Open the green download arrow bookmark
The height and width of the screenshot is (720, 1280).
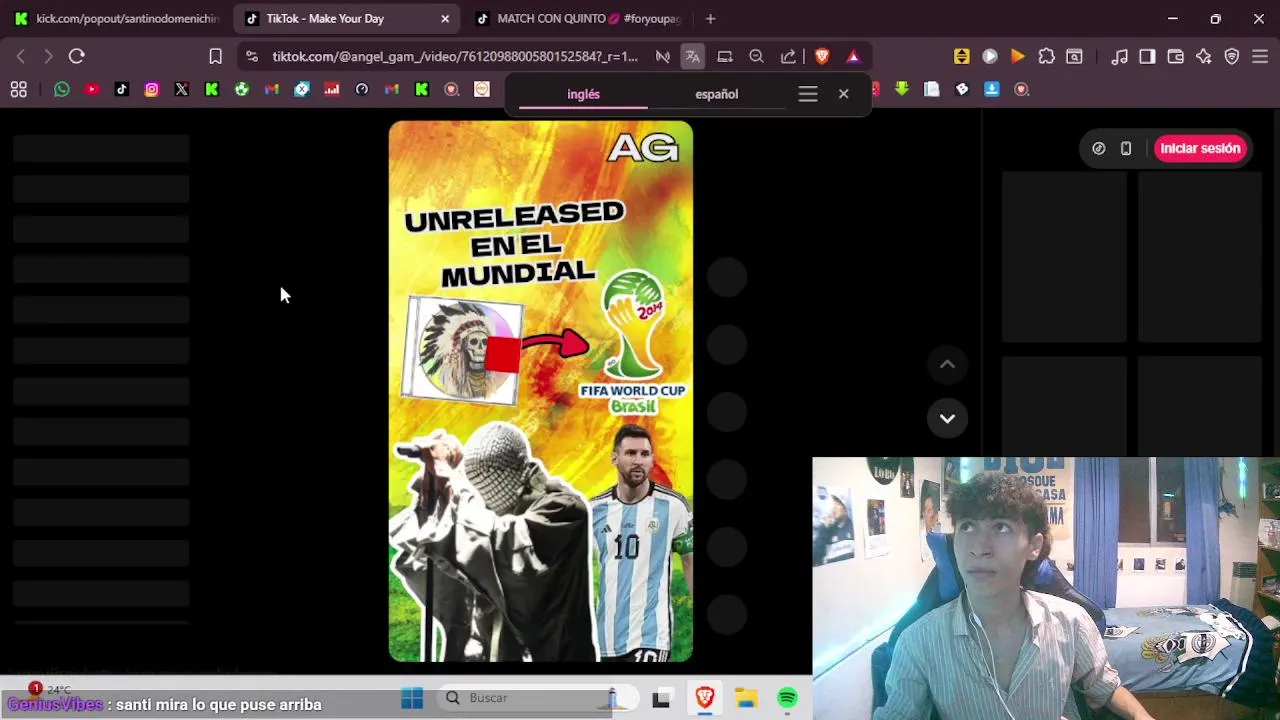(902, 89)
